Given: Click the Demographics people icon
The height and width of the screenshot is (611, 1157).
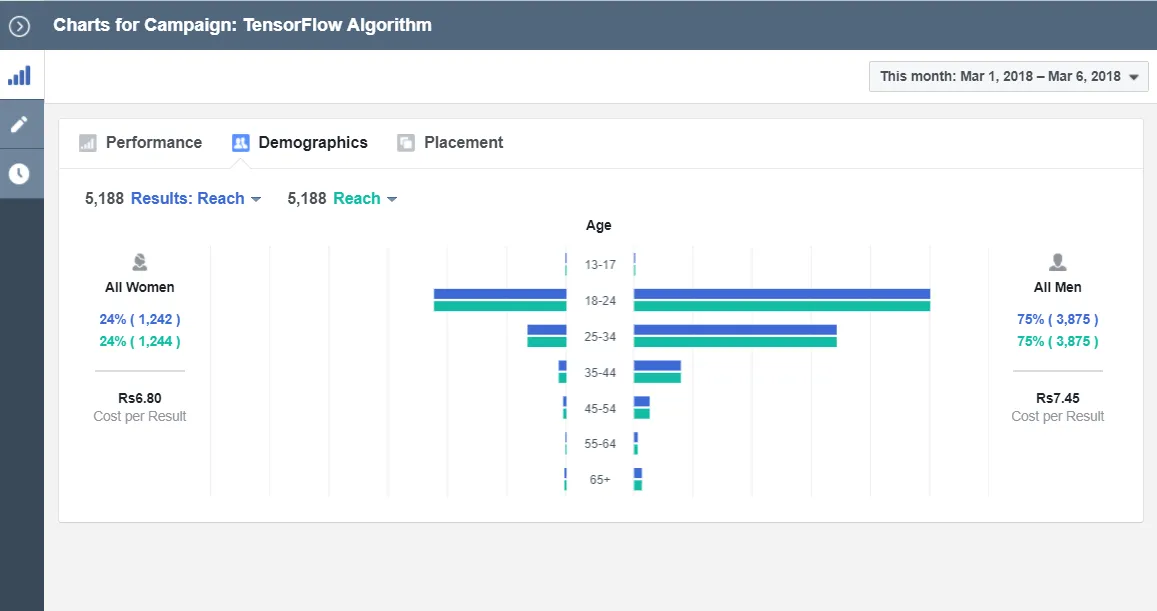Looking at the screenshot, I should pyautogui.click(x=241, y=142).
